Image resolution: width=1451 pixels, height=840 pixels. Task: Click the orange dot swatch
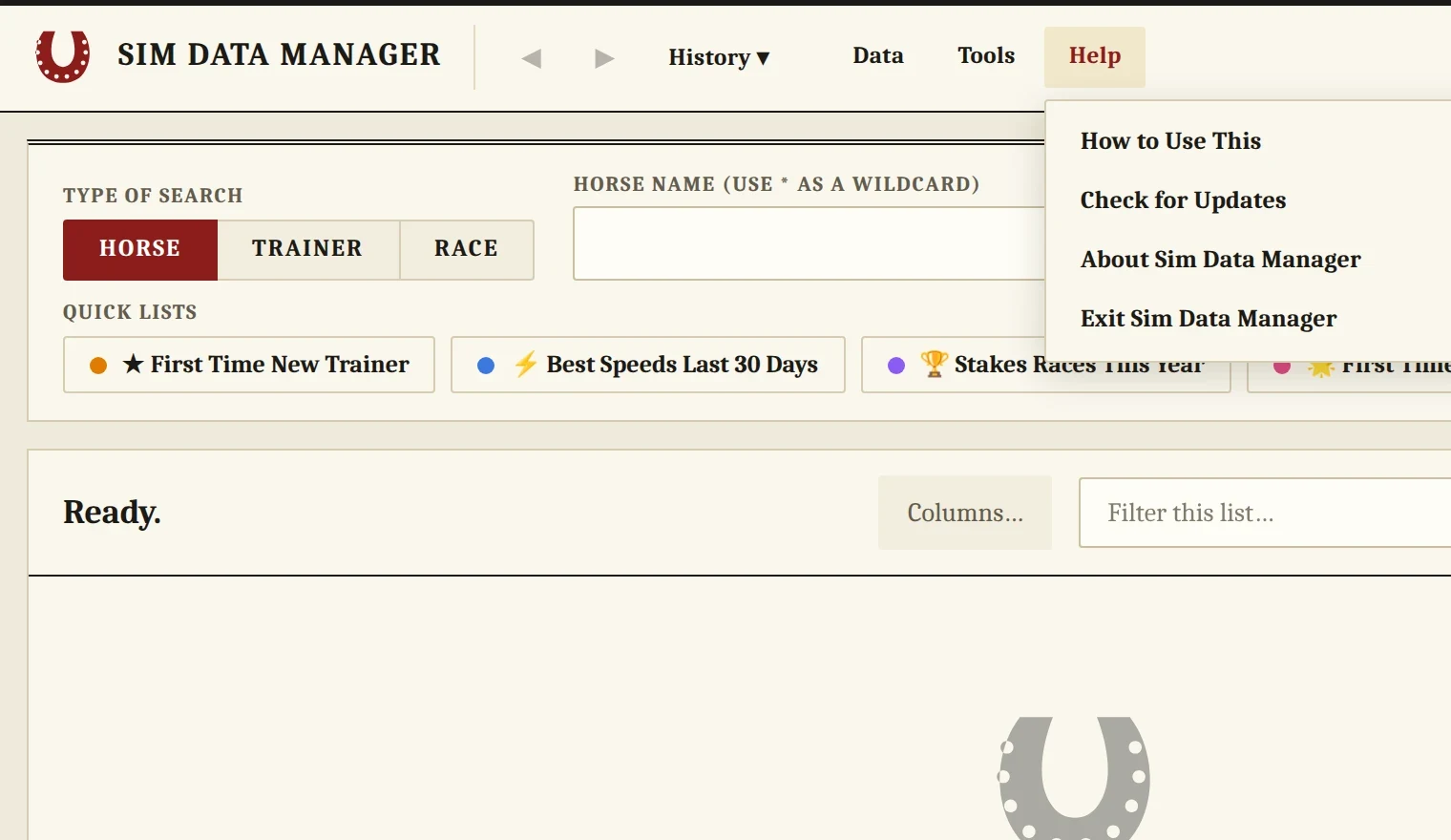point(98,366)
